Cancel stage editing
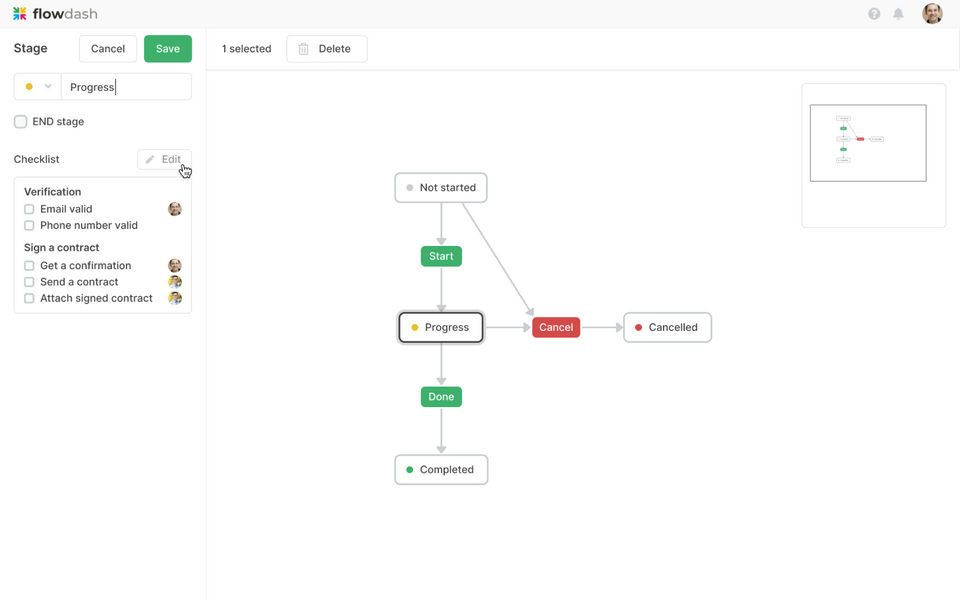This screenshot has width=960, height=600. point(108,49)
